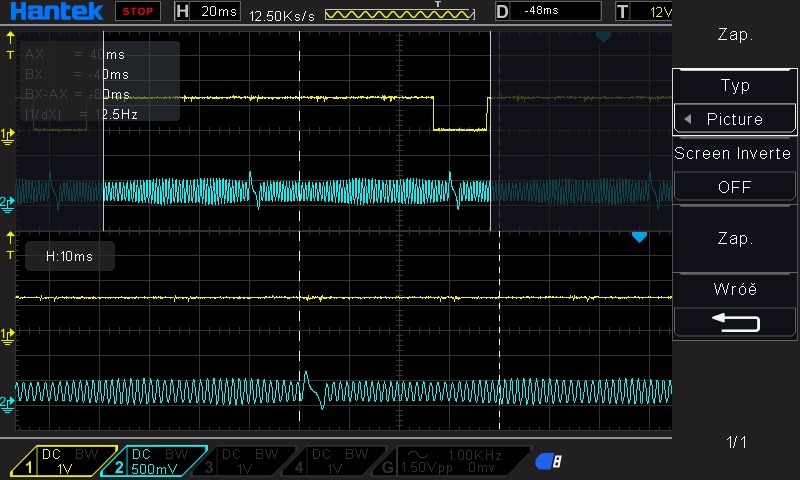Viewport: 800px width, 480px height.
Task: Open the Typ Picture selector
Action: tap(734, 119)
